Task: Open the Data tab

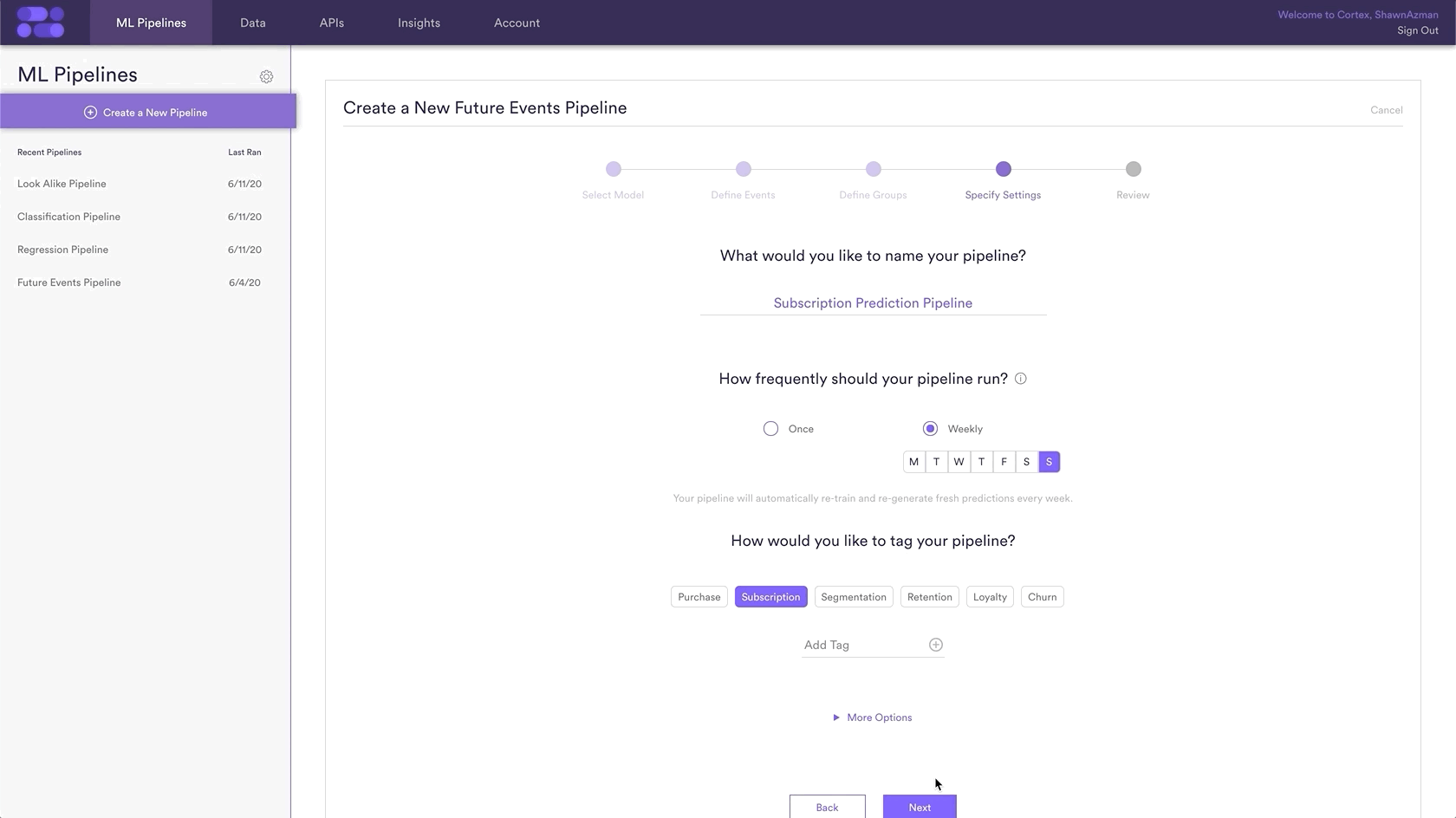Action: pos(253,23)
